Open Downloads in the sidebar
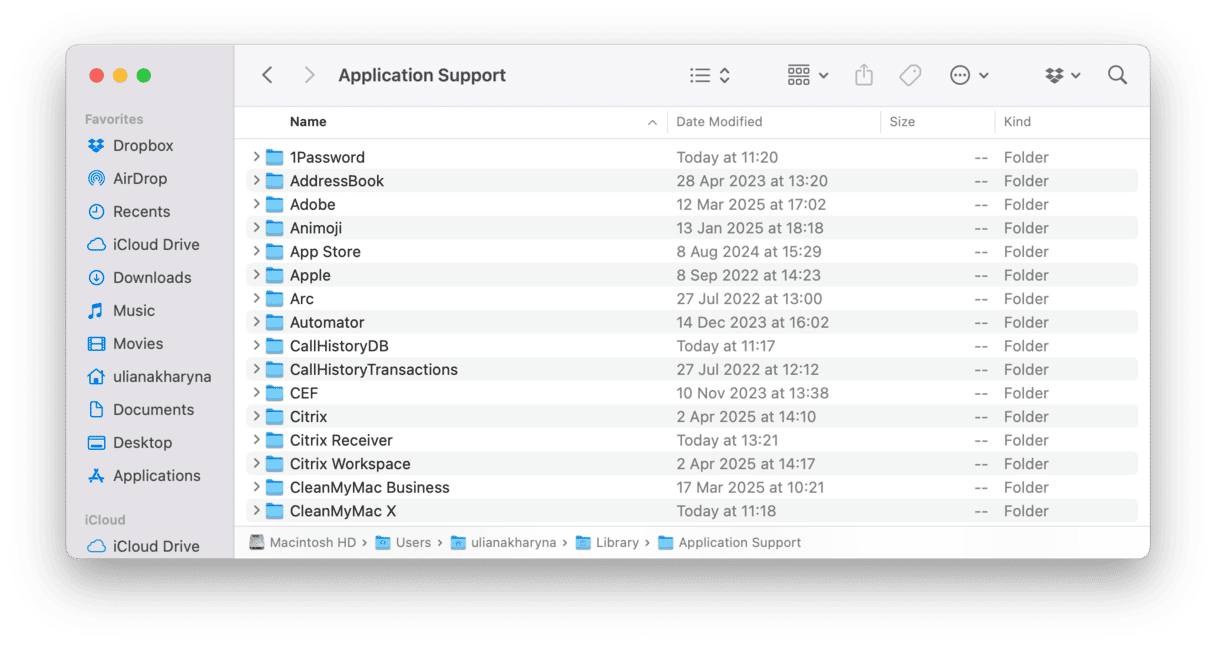 [139, 278]
